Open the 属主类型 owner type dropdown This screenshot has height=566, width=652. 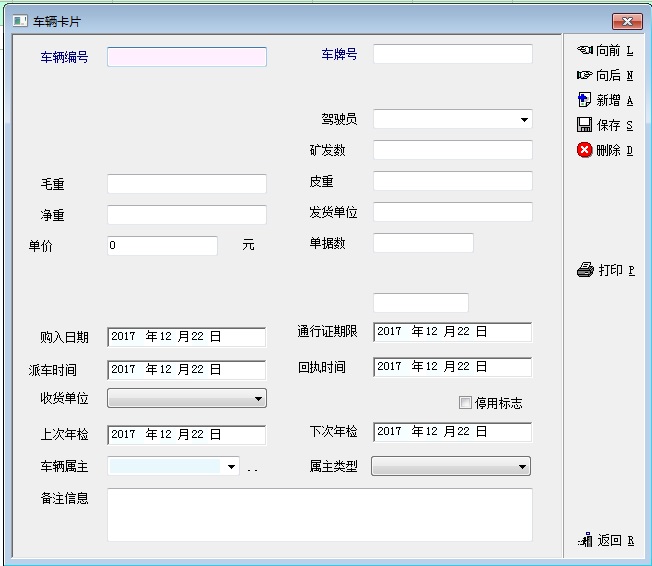(x=522, y=467)
